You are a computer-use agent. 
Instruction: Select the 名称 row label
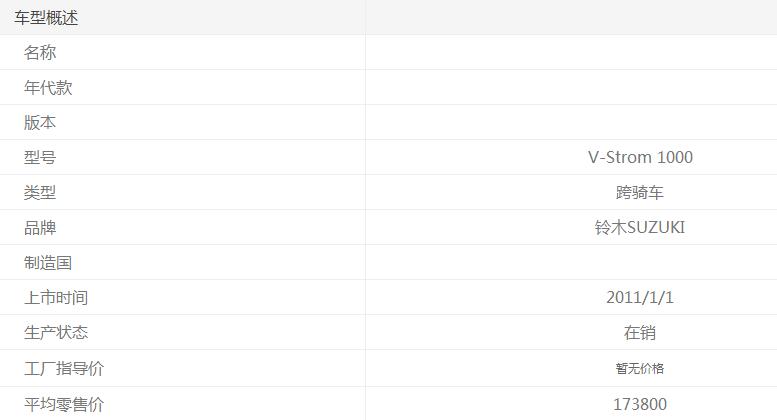tap(40, 53)
